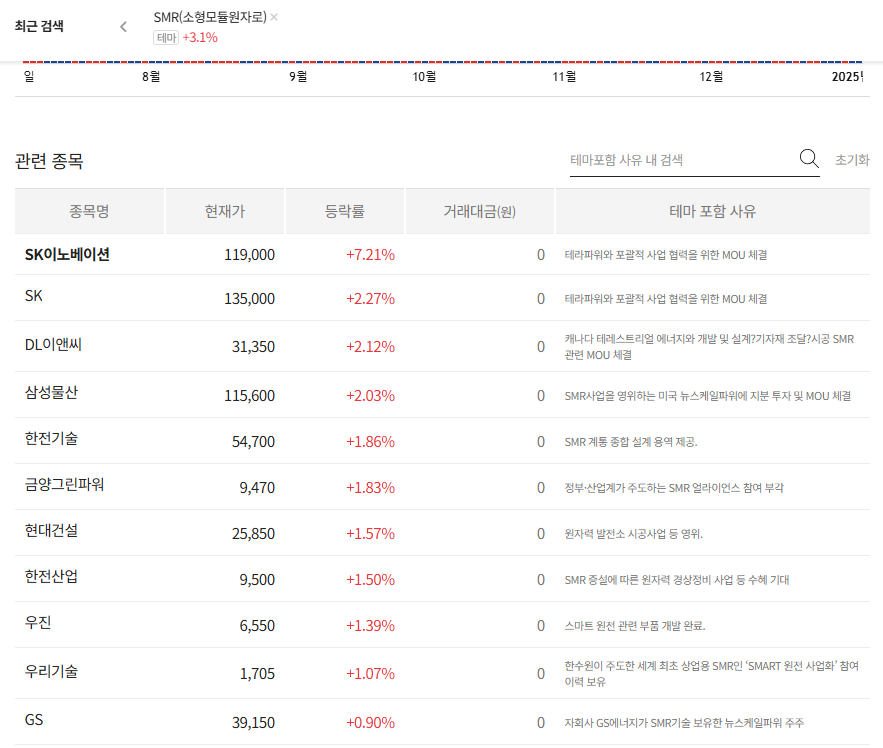Select the 9,470 price cell

pos(257,487)
